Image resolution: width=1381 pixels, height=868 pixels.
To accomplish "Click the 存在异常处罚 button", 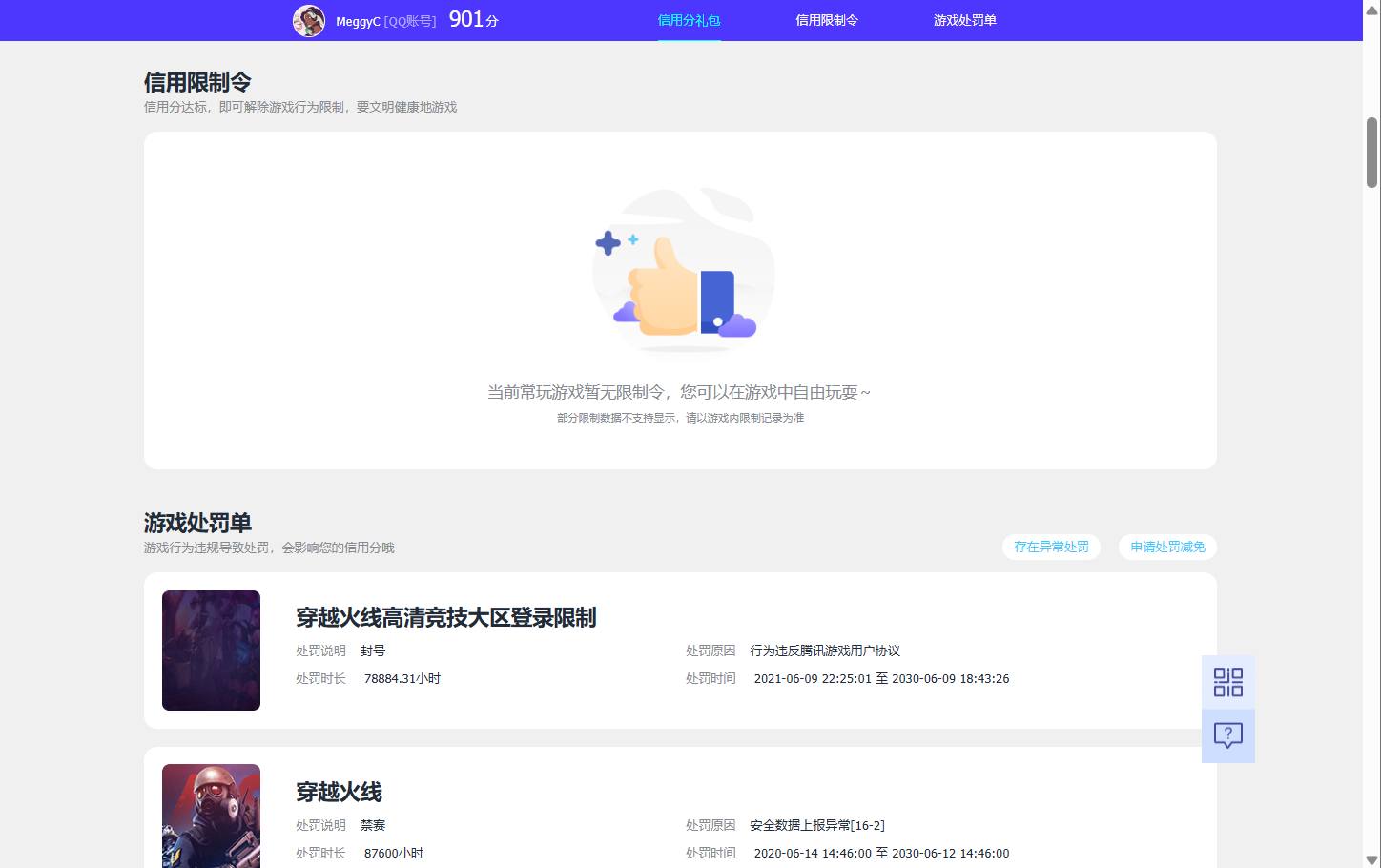I will 1051,547.
